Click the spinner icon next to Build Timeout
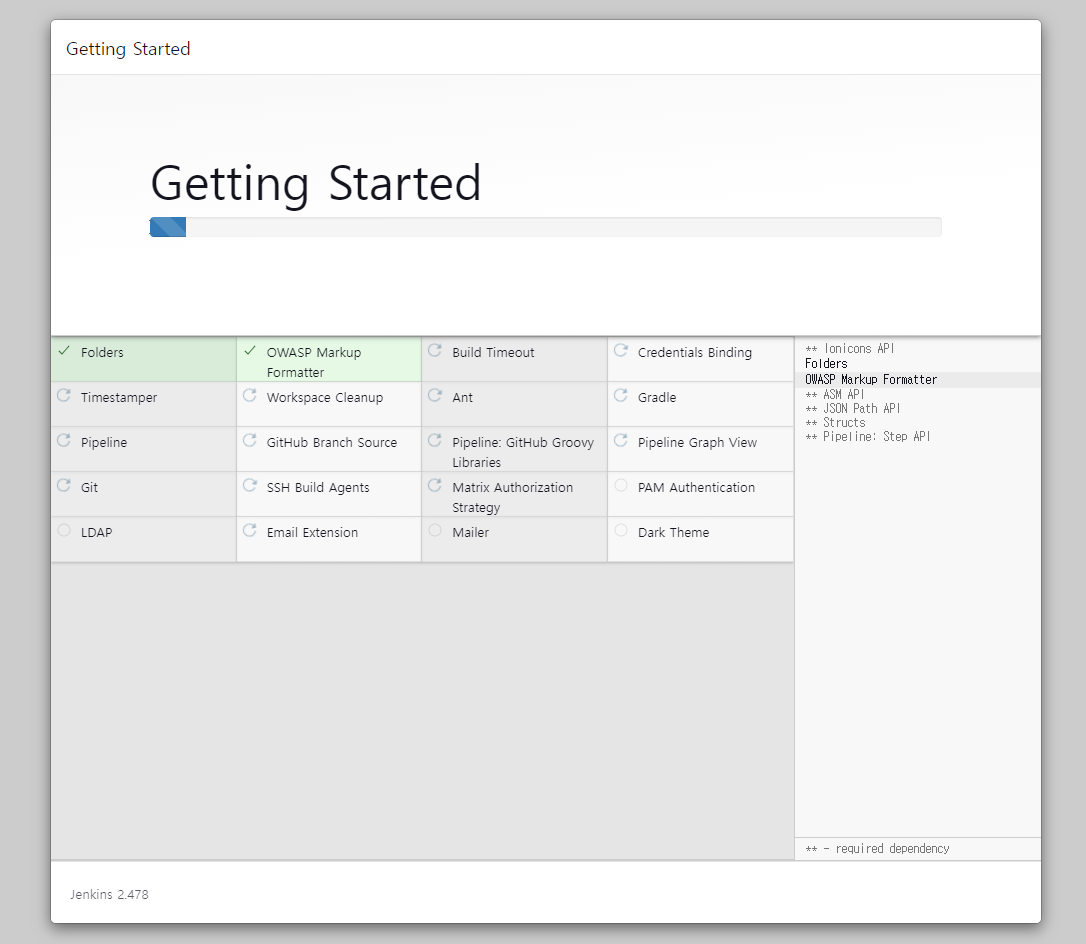 pos(435,350)
